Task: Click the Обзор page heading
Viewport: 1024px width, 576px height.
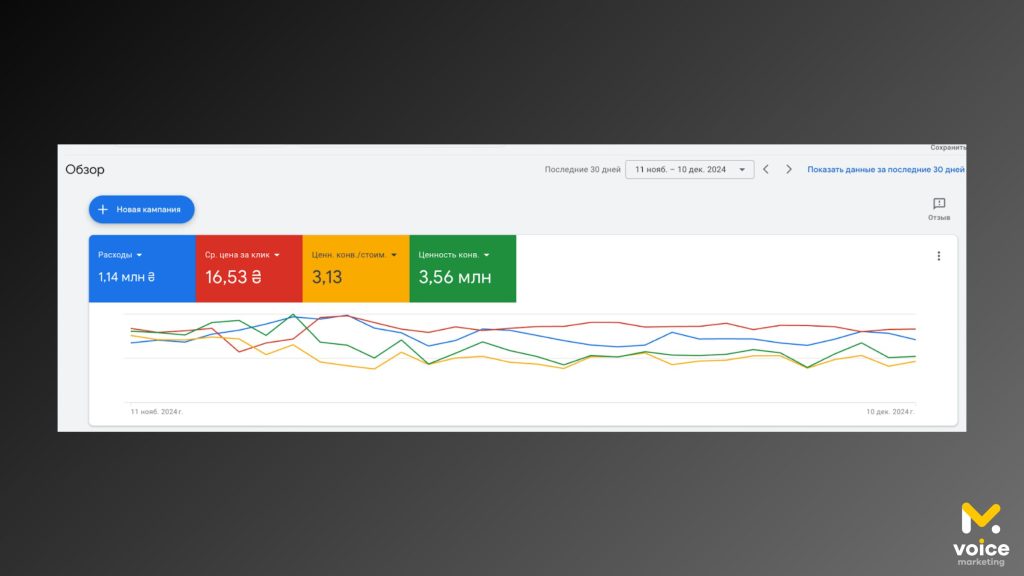Action: pyautogui.click(x=85, y=170)
